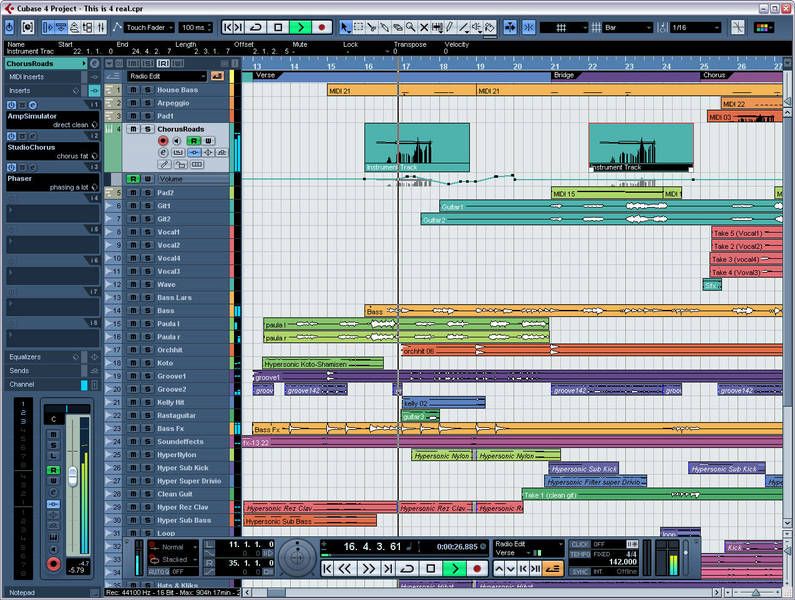Open the Bar grid type dropdown
The width and height of the screenshot is (795, 600).
point(629,27)
